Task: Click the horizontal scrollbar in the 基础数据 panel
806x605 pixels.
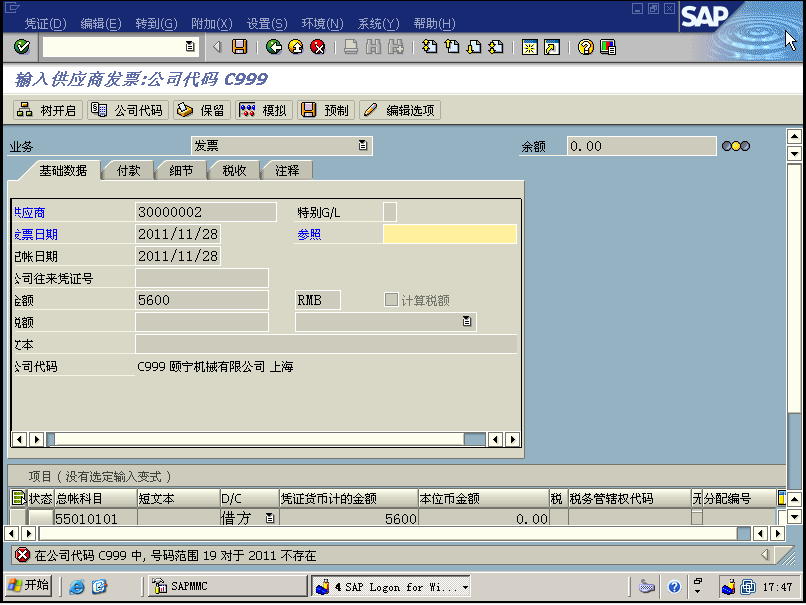Action: click(260, 439)
